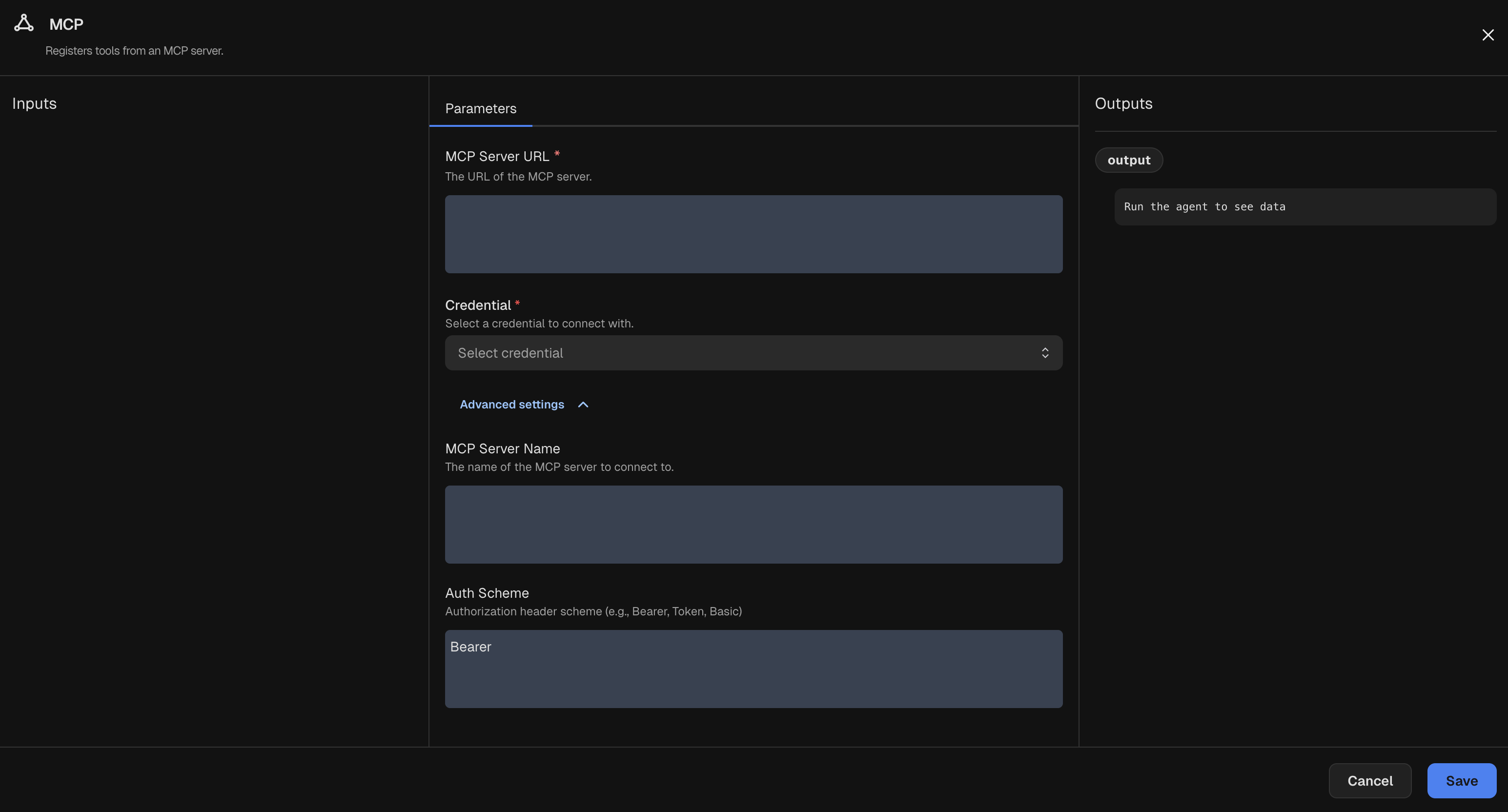Viewport: 1508px width, 812px height.
Task: Cancel the MCP node changes
Action: tap(1370, 780)
